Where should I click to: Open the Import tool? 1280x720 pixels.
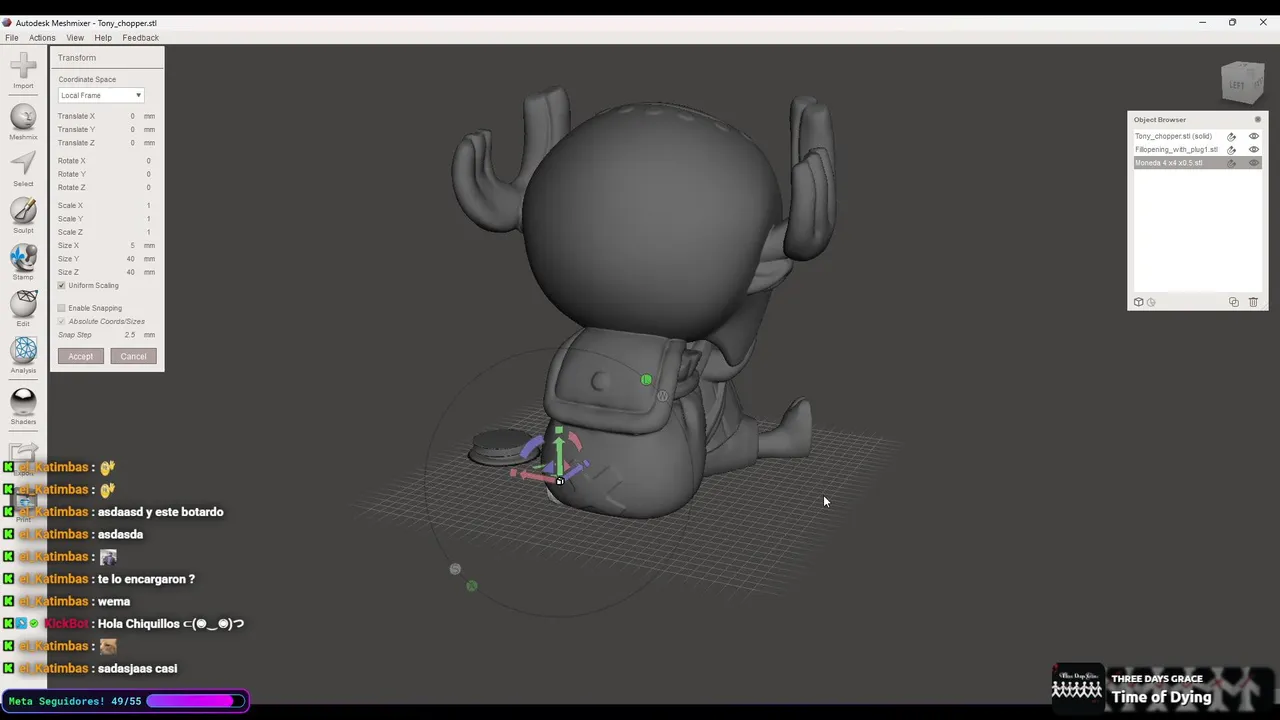[x=23, y=70]
